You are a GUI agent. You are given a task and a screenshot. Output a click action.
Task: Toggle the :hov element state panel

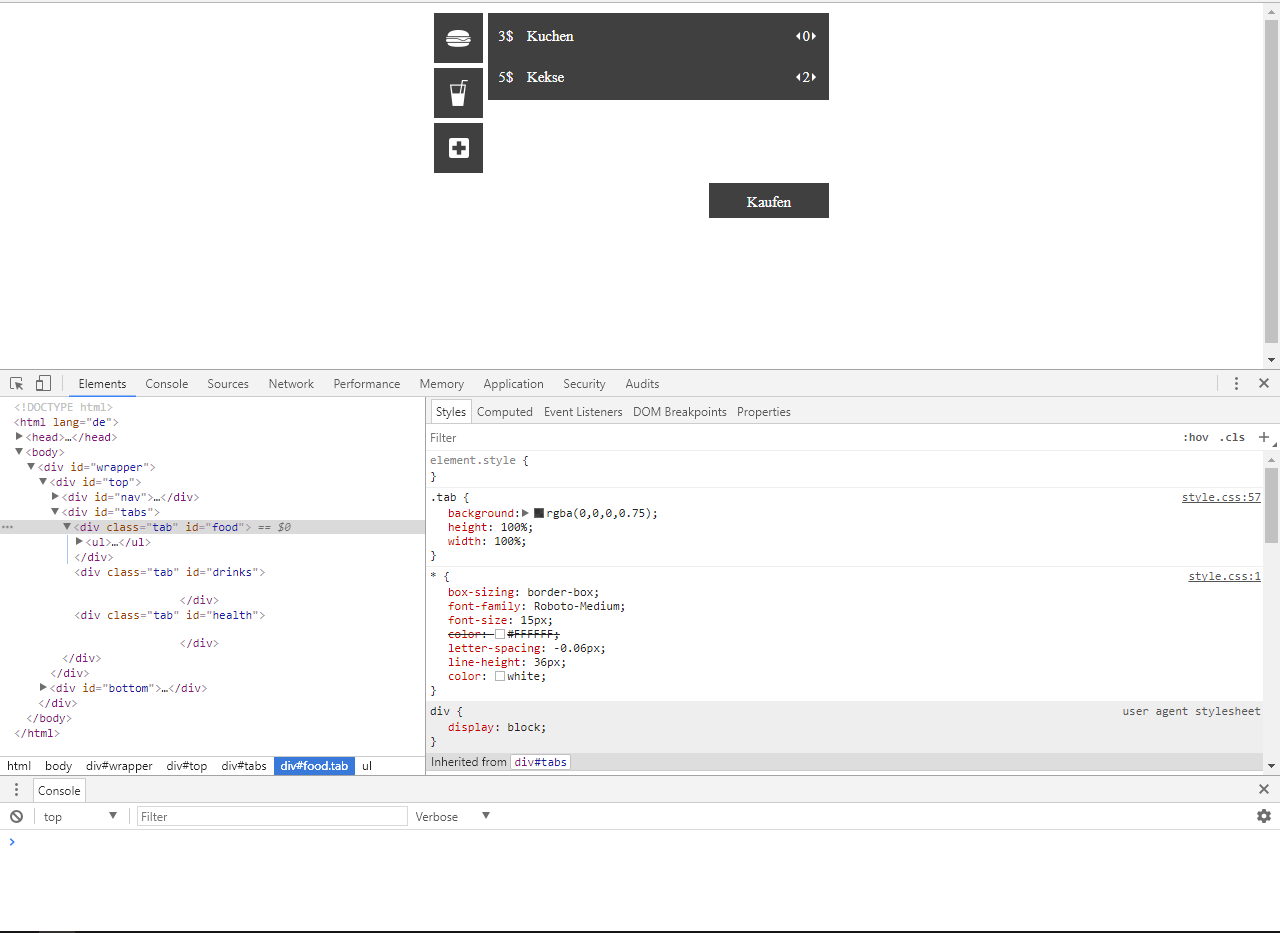pos(1195,437)
